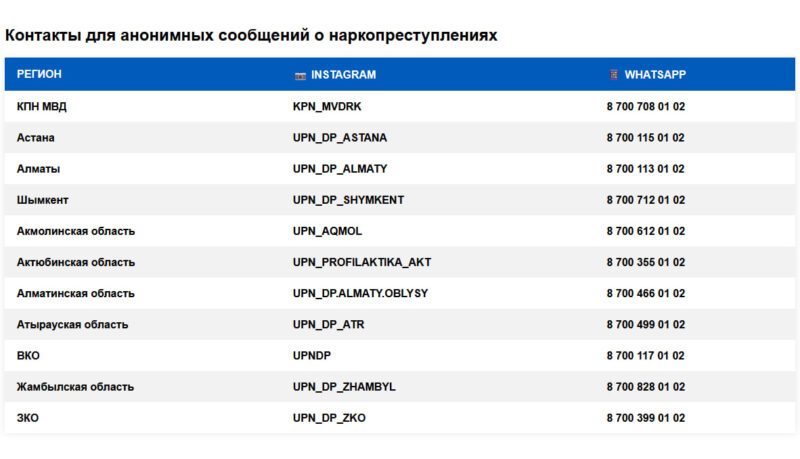
Task: Open the KPN_MVDRK Instagram handle
Action: (x=327, y=107)
